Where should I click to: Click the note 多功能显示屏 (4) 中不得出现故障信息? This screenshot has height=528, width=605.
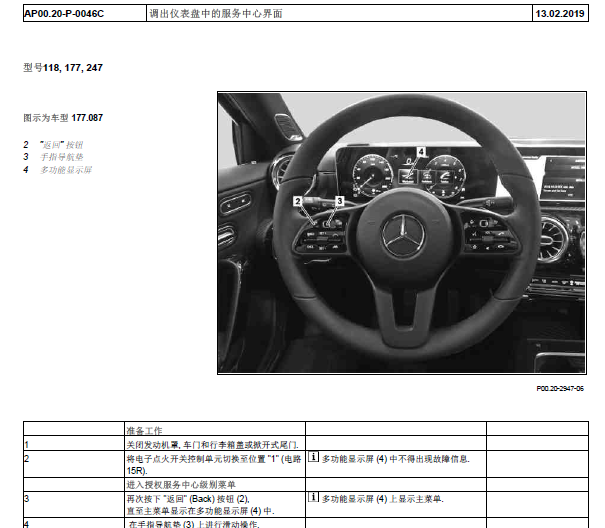pyautogui.click(x=395, y=459)
